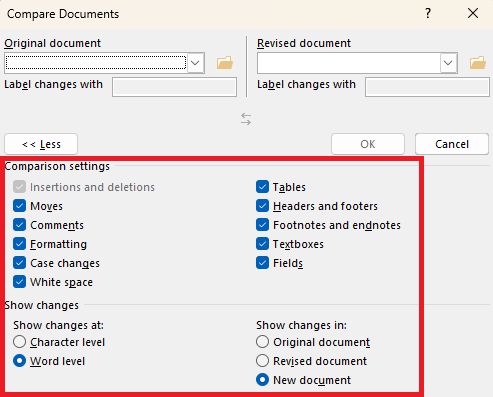Select Character level radio button

(x=20, y=342)
